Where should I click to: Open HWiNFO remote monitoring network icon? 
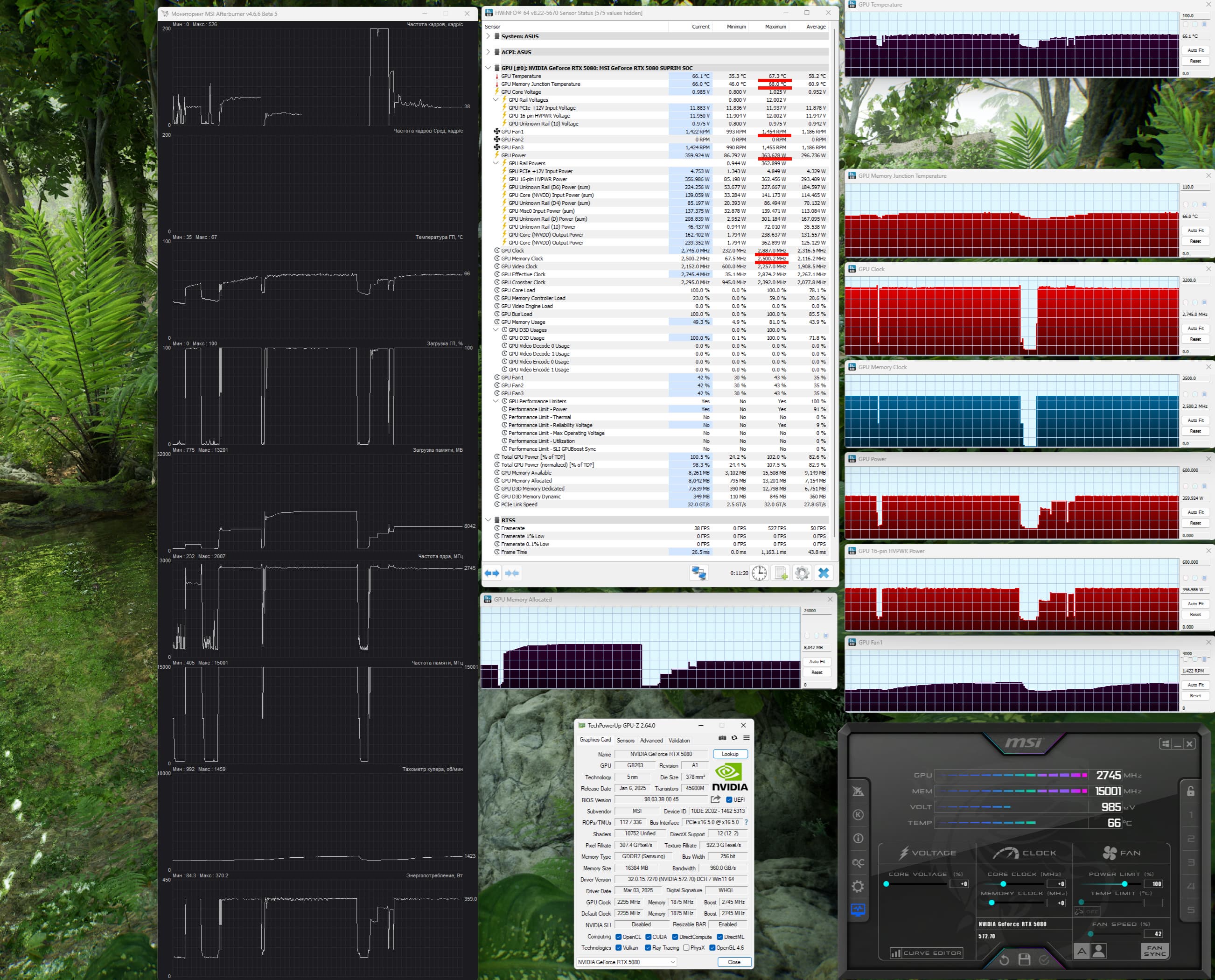[698, 573]
